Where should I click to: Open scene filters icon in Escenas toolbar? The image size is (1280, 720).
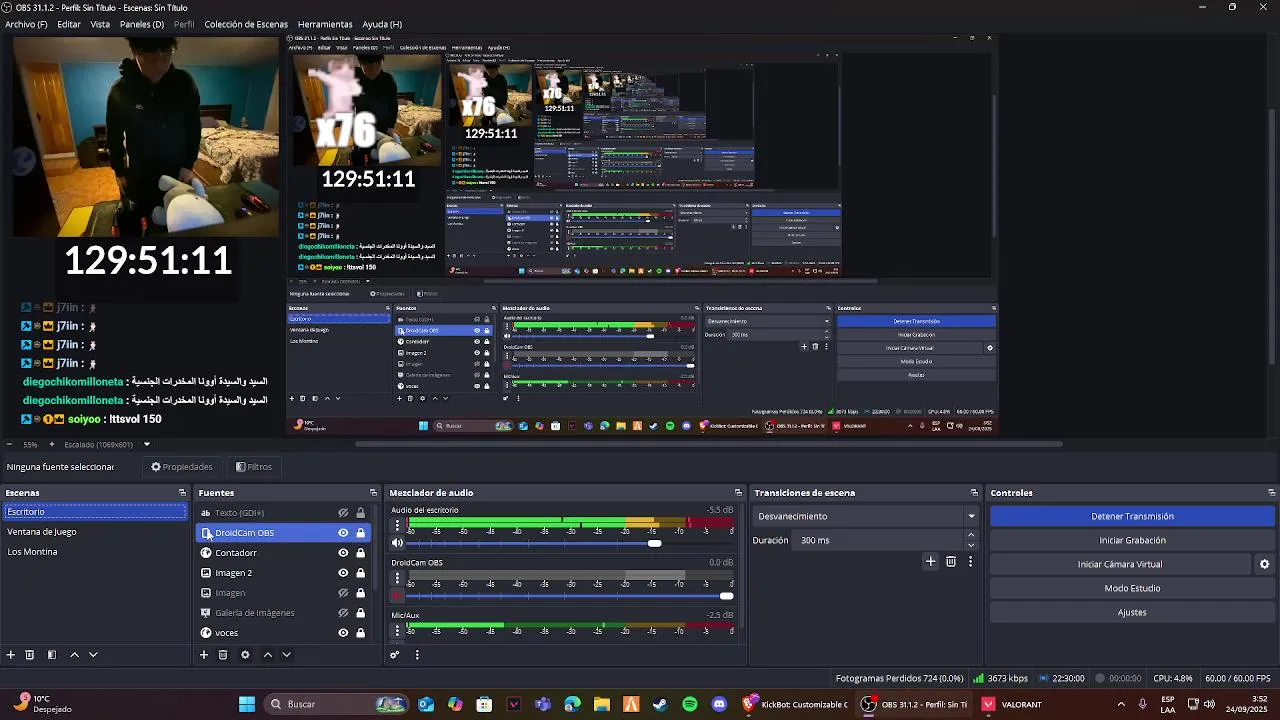[51, 655]
